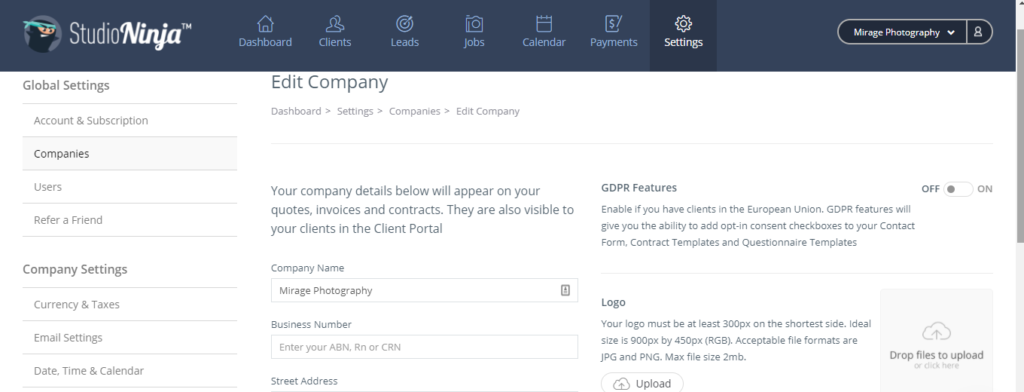Click the Street Address label

[304, 381]
